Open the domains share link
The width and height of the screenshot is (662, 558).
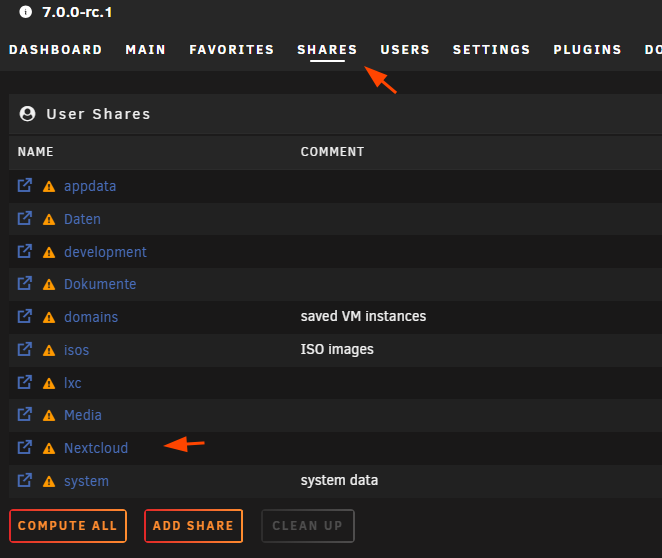pyautogui.click(x=91, y=317)
